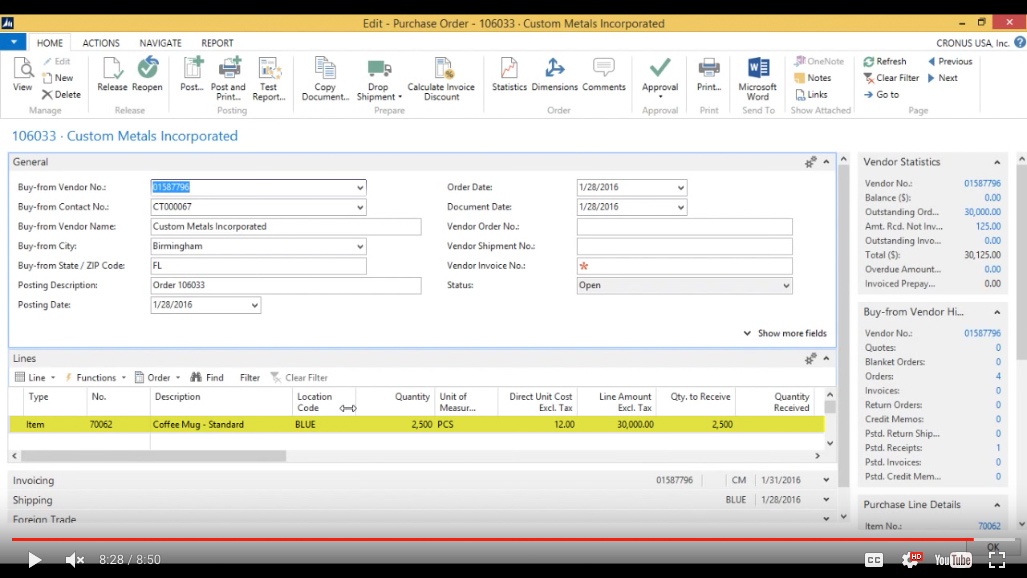
Task: Switch to the HOME tab
Action: tap(50, 43)
